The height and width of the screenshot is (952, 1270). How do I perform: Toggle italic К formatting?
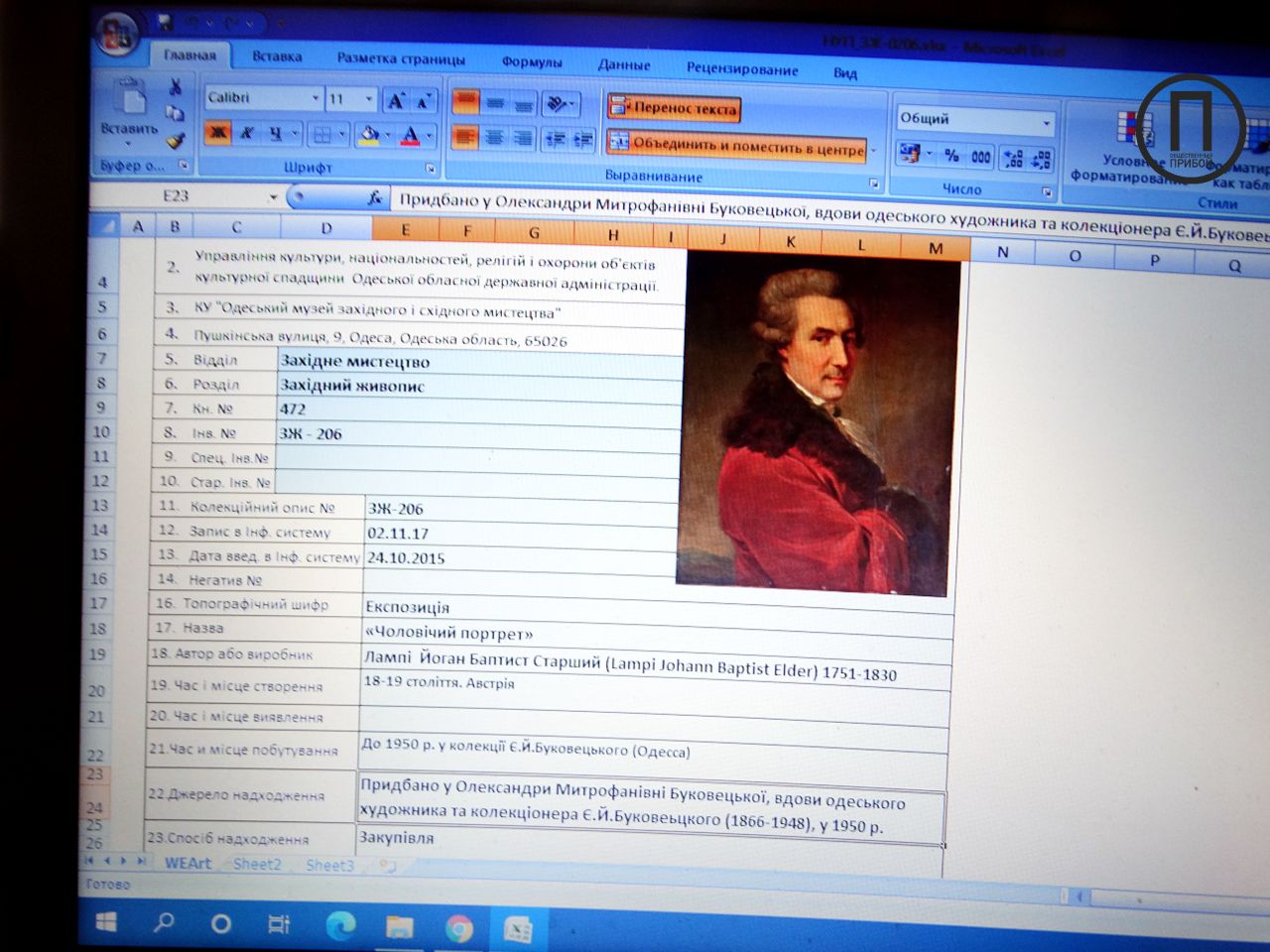[x=247, y=133]
